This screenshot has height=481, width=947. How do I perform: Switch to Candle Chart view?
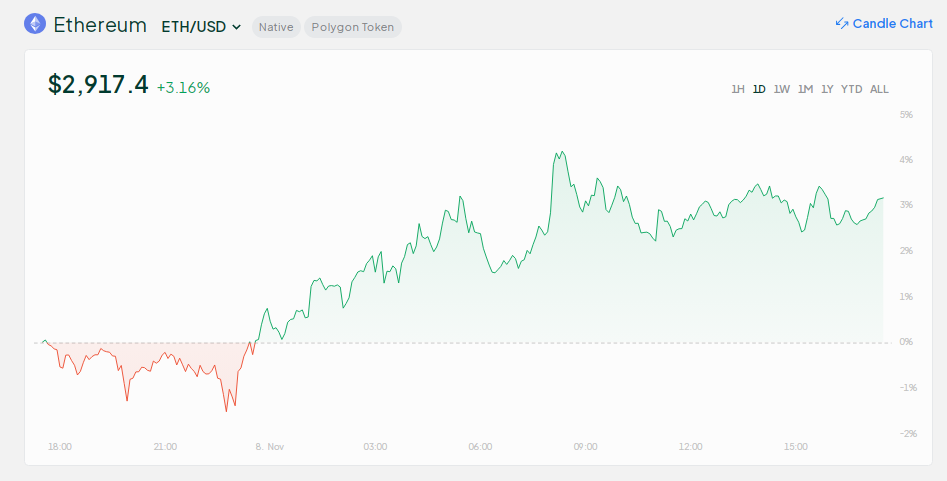tap(892, 24)
